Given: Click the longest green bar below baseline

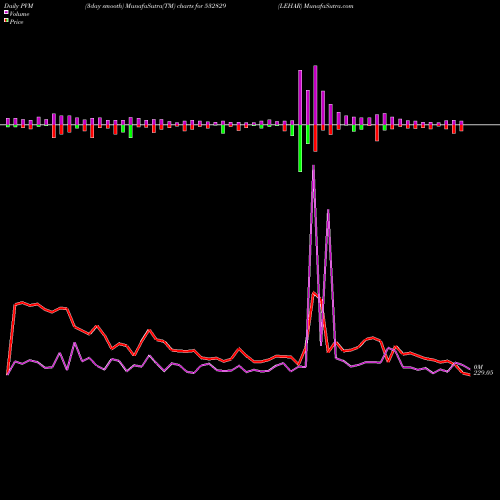Looking at the screenshot, I should click(300, 148).
